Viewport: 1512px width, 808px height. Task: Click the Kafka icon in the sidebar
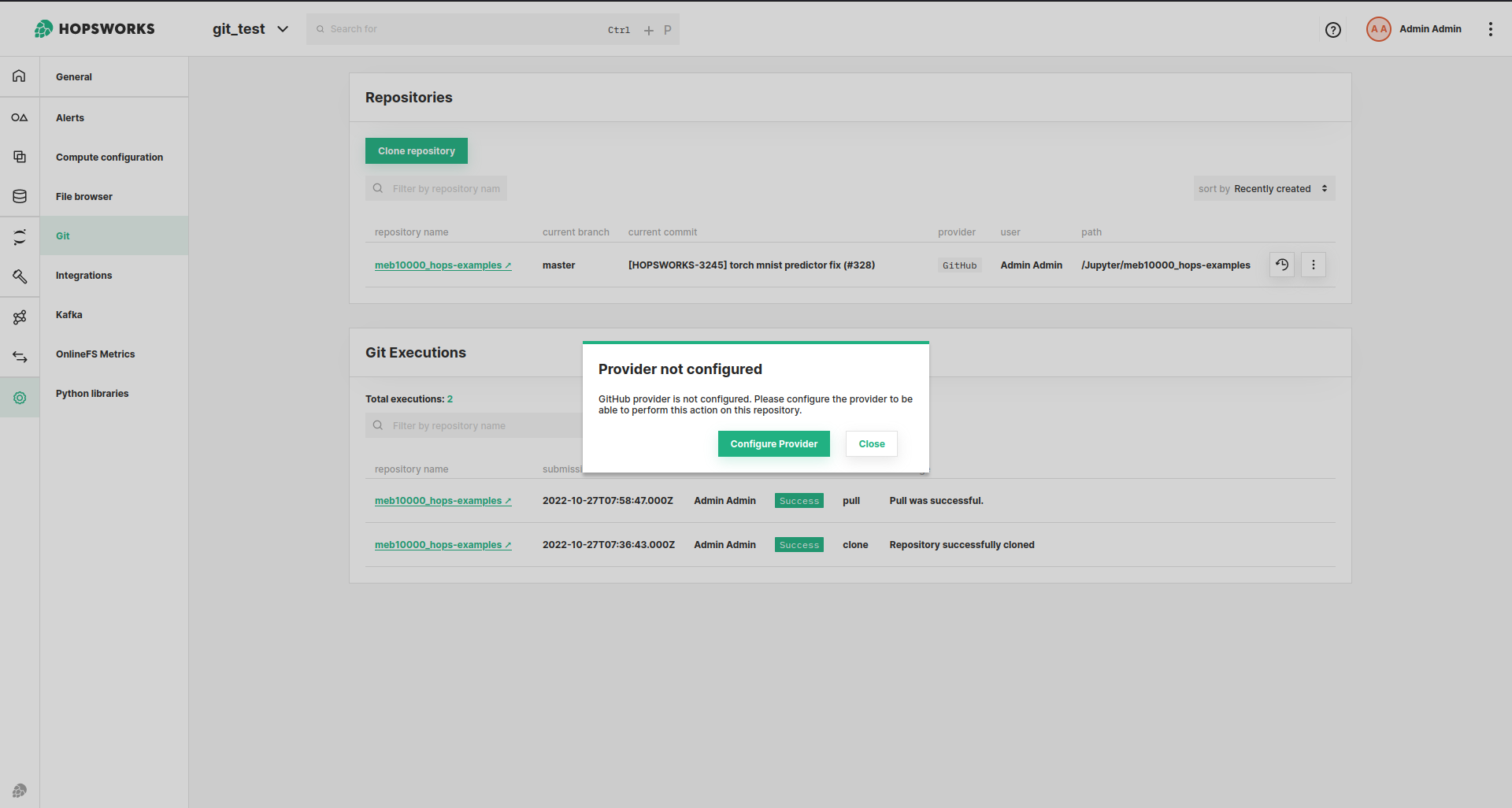click(19, 317)
